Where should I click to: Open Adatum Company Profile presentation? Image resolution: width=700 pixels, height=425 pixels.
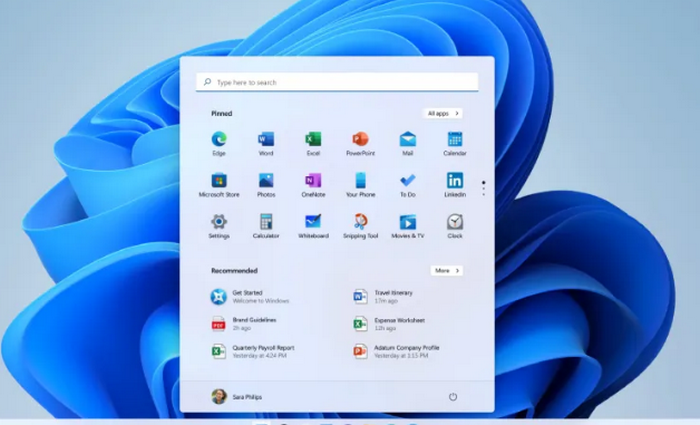396,351
